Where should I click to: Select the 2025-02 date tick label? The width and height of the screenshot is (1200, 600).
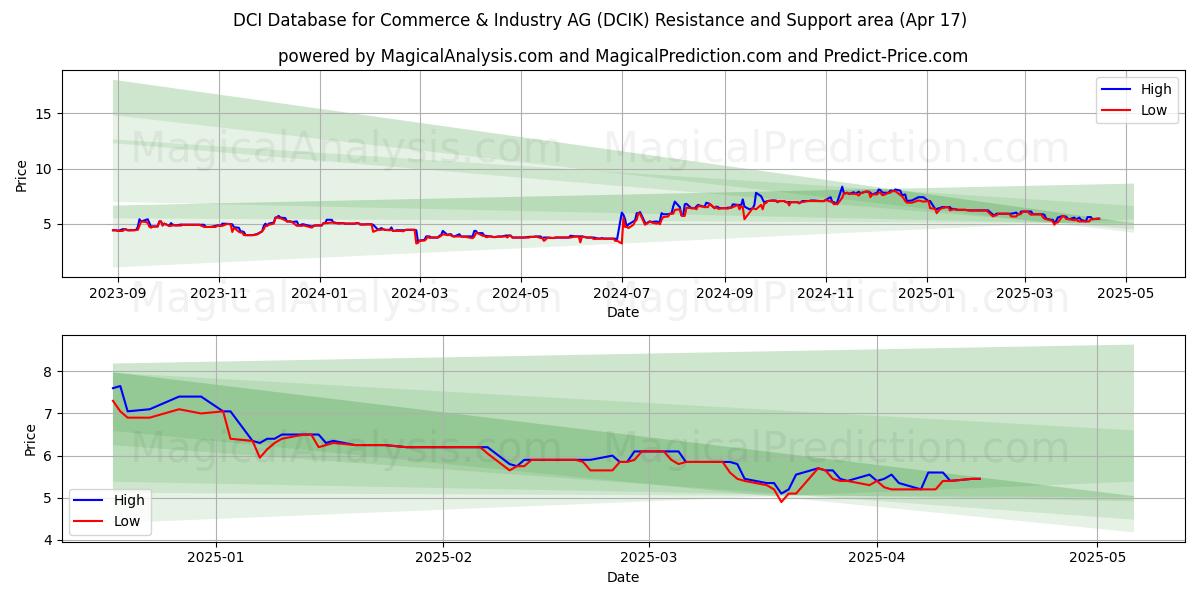[443, 558]
